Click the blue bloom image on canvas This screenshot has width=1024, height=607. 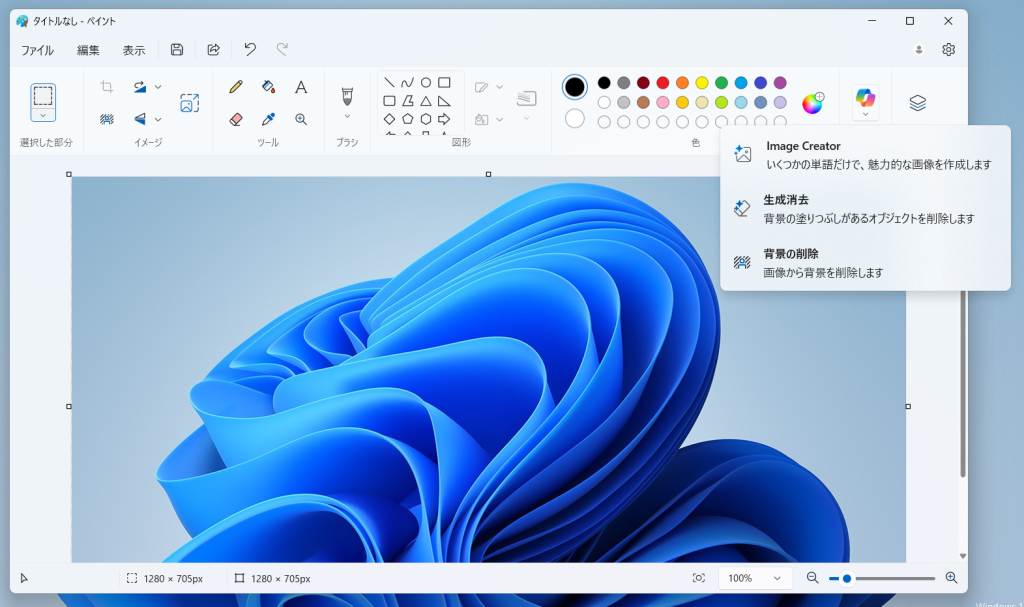(x=488, y=370)
